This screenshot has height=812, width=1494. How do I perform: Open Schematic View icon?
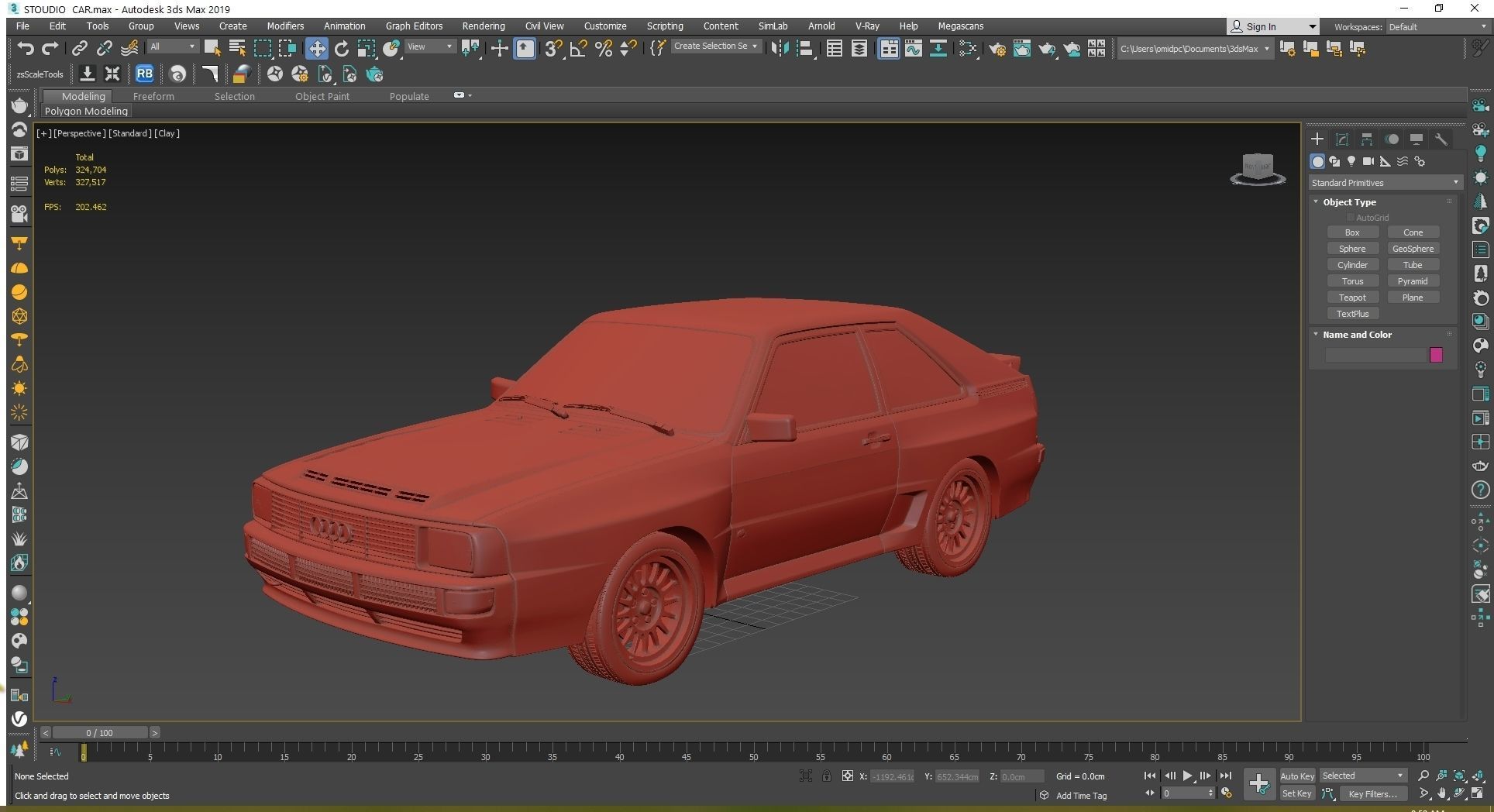tap(938, 49)
